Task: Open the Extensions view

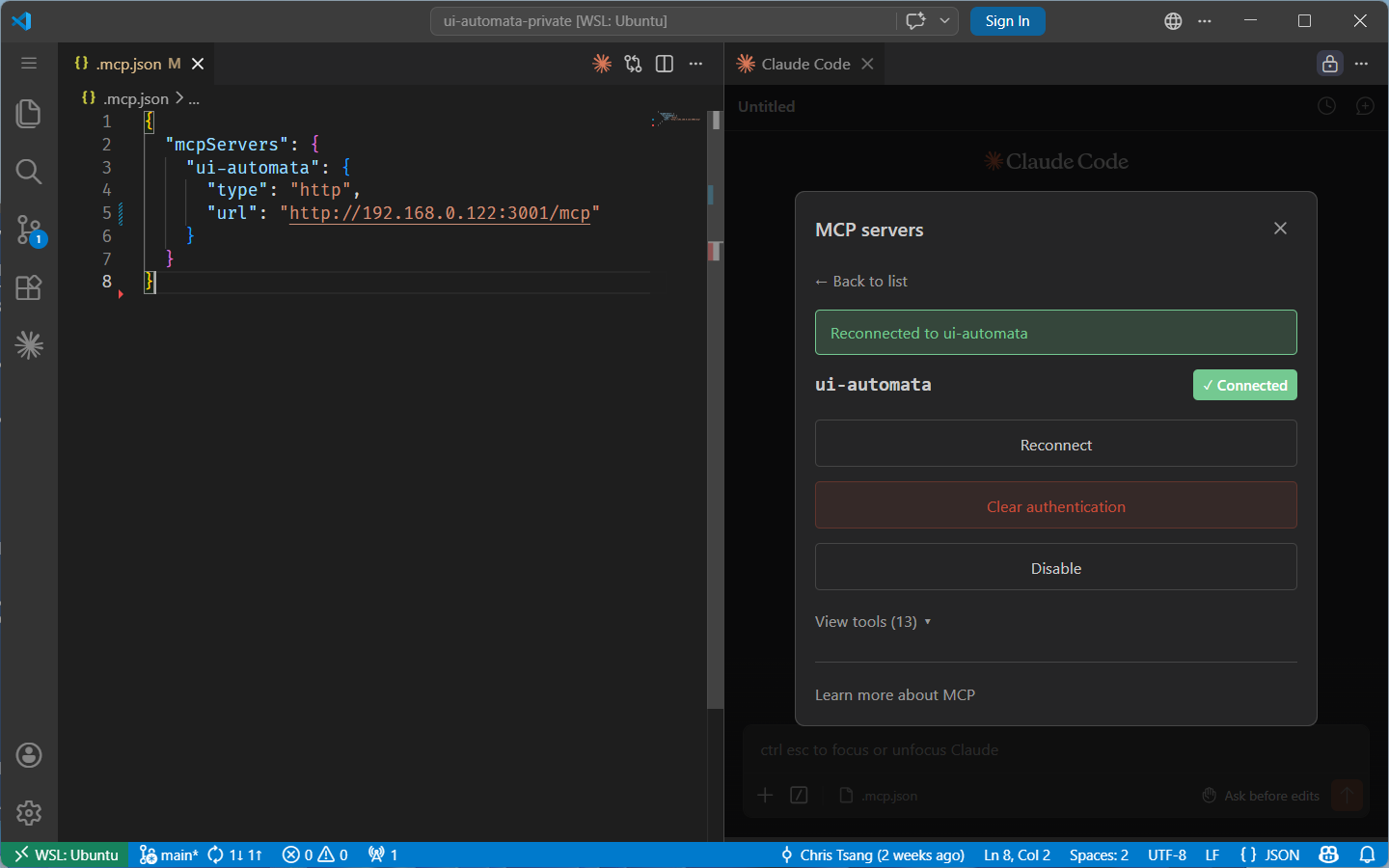Action: pos(29,287)
